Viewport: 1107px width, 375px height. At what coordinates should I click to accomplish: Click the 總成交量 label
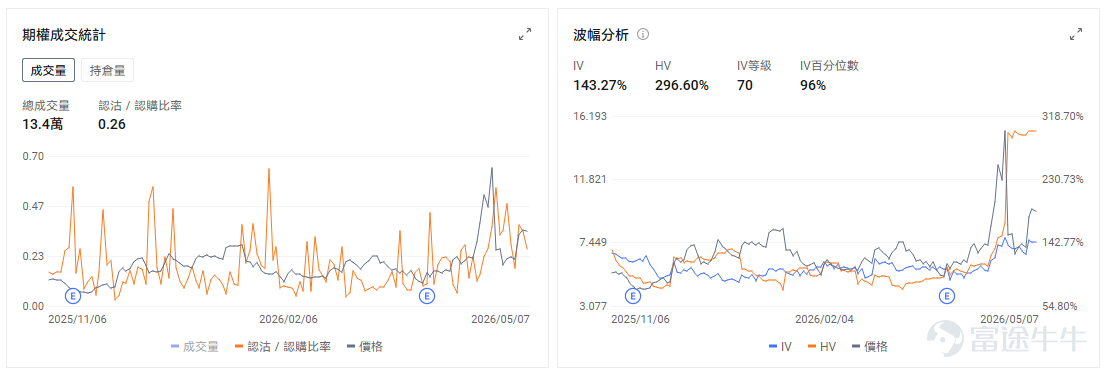point(46,106)
